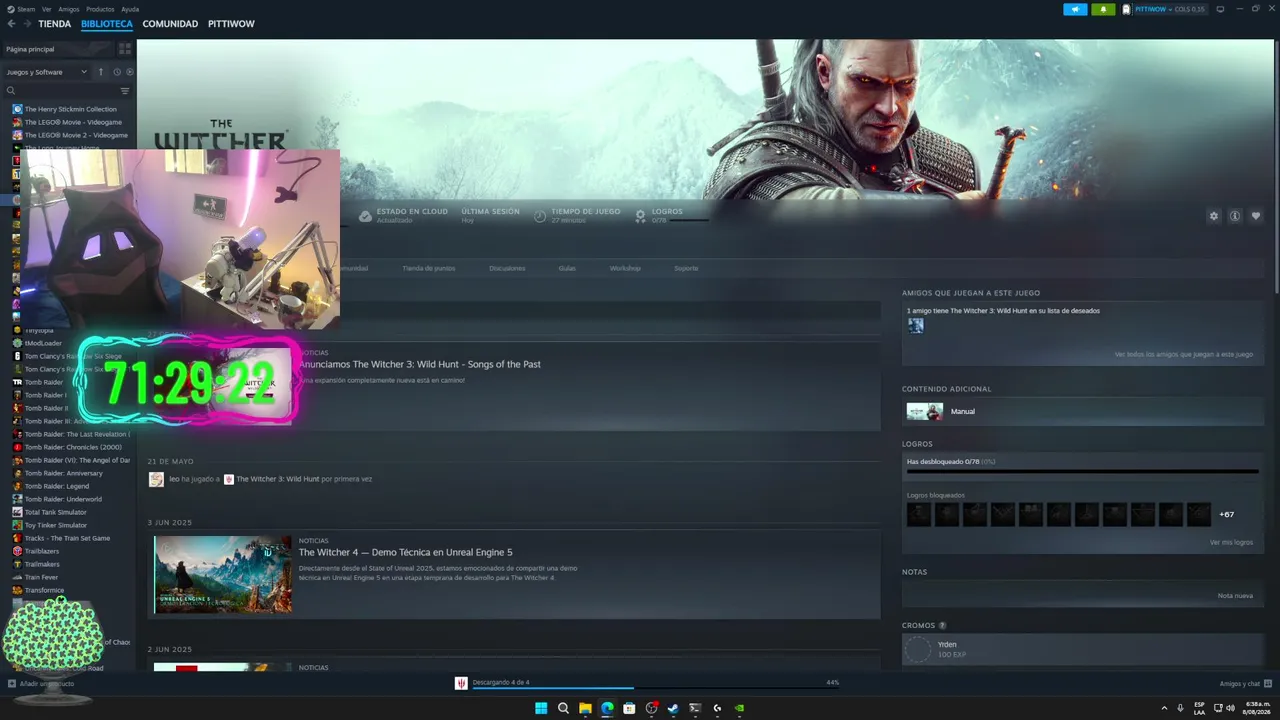Switch to the BIBLIOTECA tab
This screenshot has height=720, width=1280.
tap(107, 24)
